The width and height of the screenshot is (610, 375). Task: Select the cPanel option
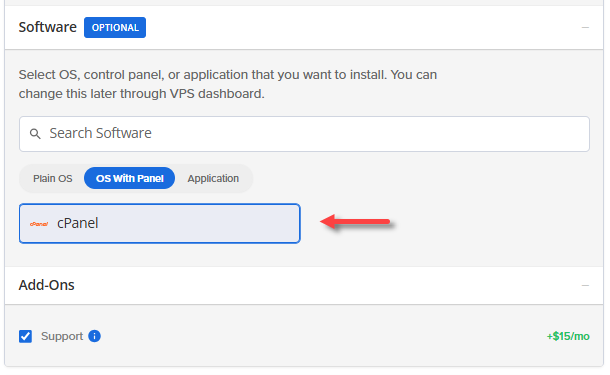(x=160, y=224)
